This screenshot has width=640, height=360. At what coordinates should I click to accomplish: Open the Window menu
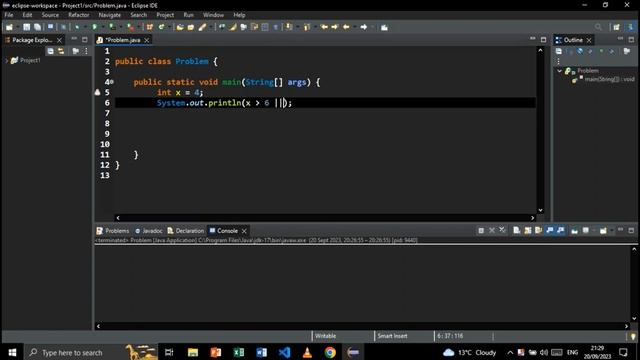[x=213, y=15]
